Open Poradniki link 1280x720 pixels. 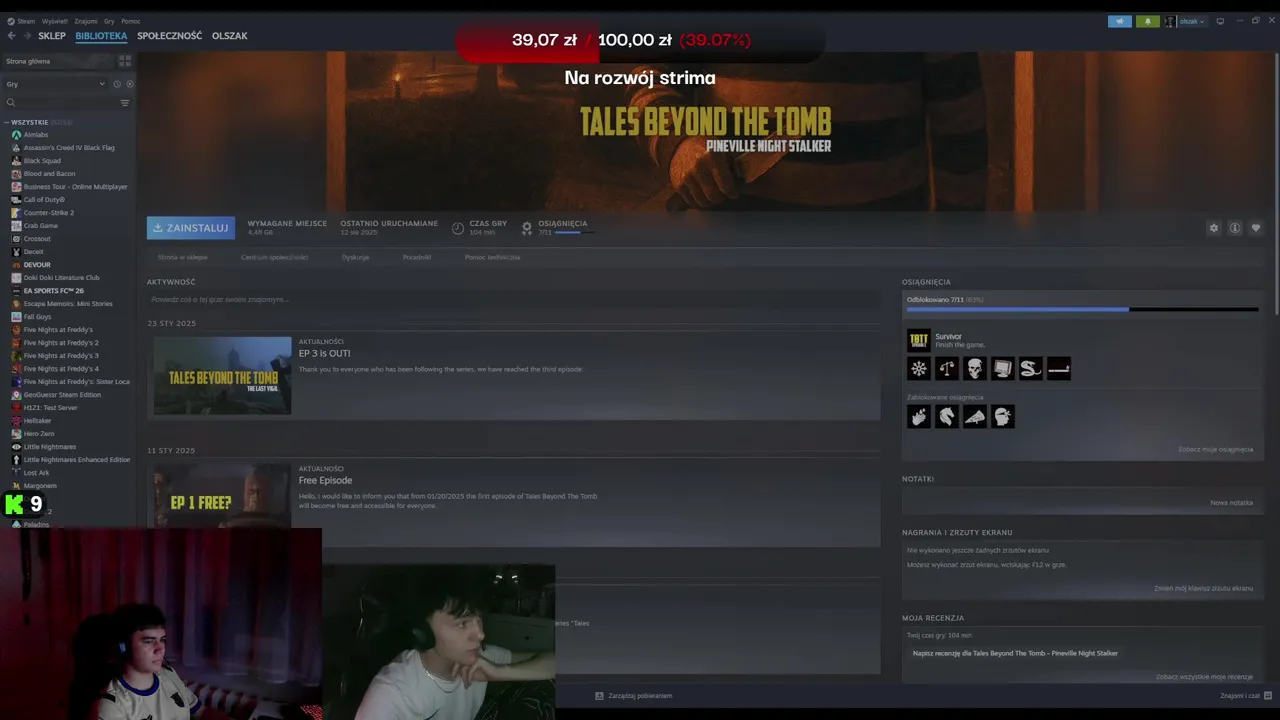(x=417, y=257)
